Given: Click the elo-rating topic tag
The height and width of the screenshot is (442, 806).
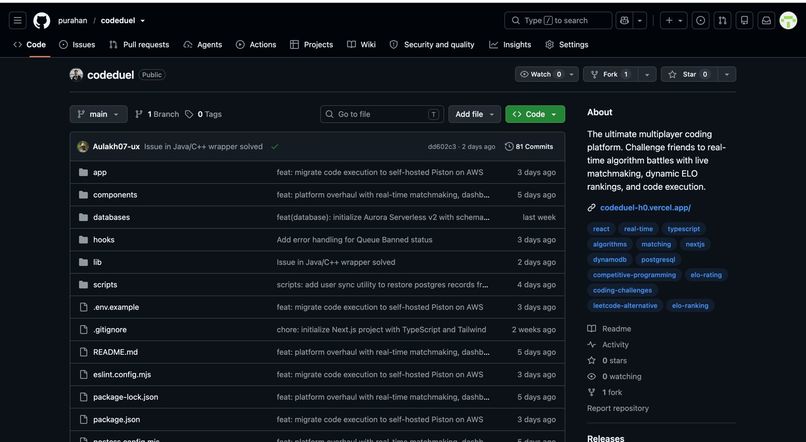Looking at the screenshot, I should [x=706, y=275].
